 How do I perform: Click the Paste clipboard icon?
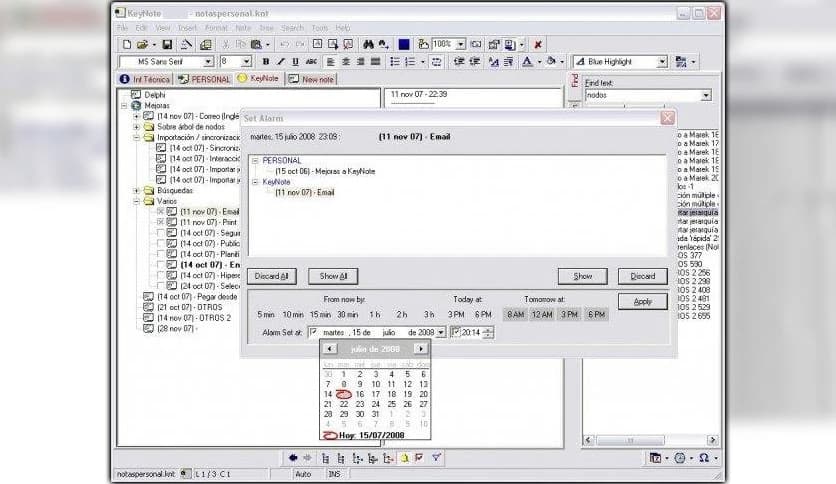tap(256, 45)
